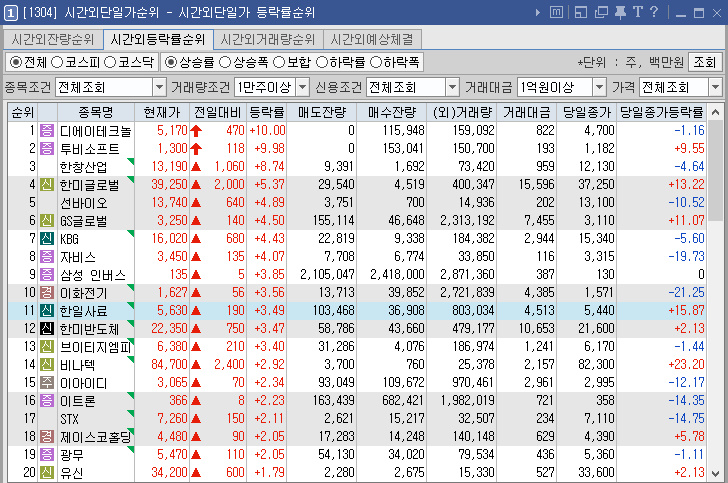Viewport: 728px width, 483px height.
Task: Open the 거래량조건 dropdown arrow
Action: [x=302, y=87]
